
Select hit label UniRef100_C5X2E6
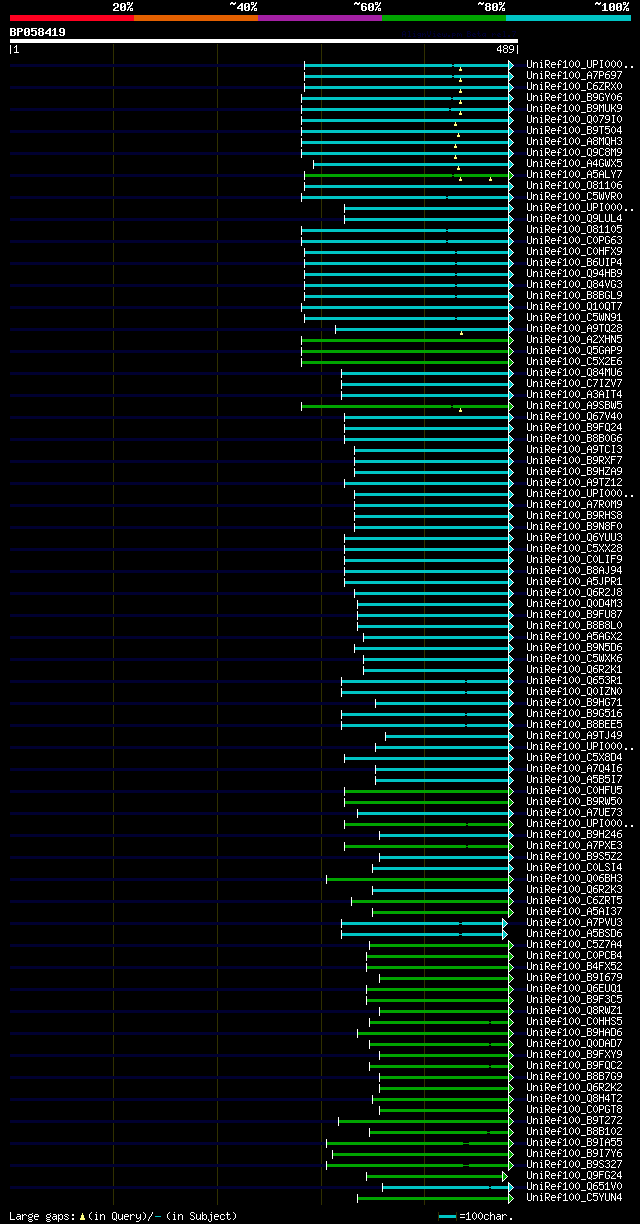574,362
